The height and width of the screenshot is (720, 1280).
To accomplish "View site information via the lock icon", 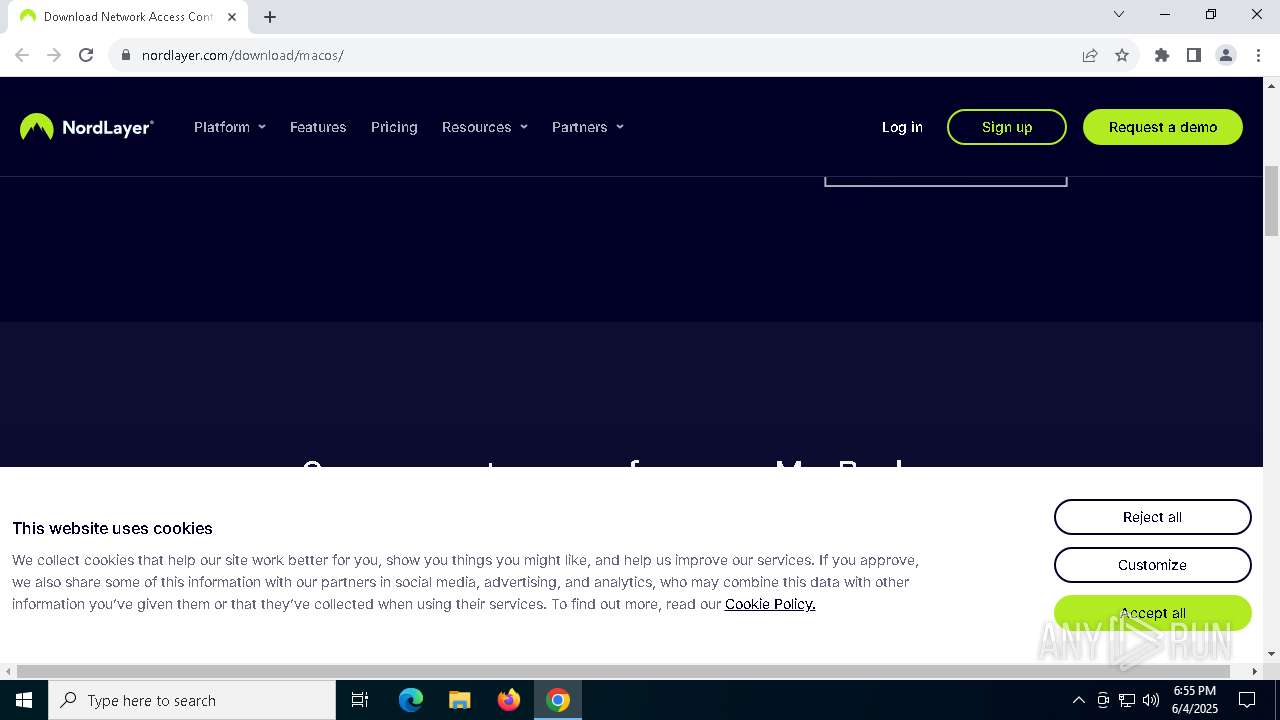I will point(126,55).
